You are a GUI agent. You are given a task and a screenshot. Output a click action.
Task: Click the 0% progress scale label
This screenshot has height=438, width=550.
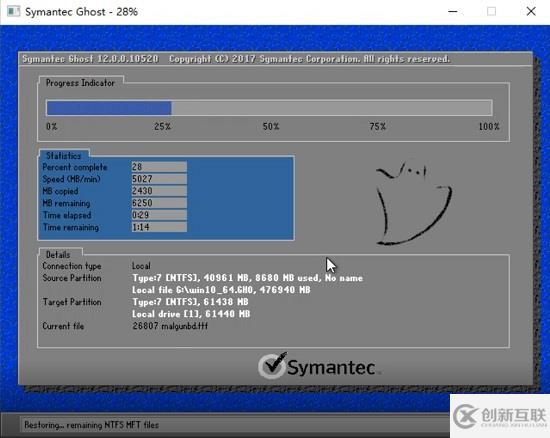tap(52, 126)
